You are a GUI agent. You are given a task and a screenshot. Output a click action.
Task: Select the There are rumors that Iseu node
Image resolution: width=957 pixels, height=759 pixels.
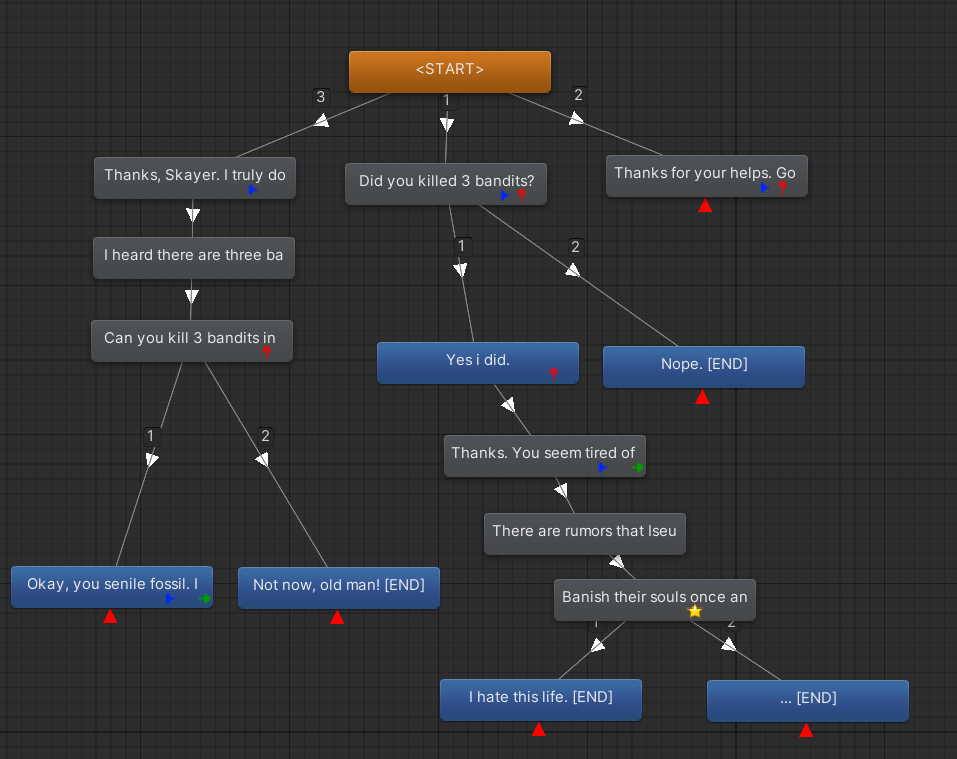coord(584,531)
